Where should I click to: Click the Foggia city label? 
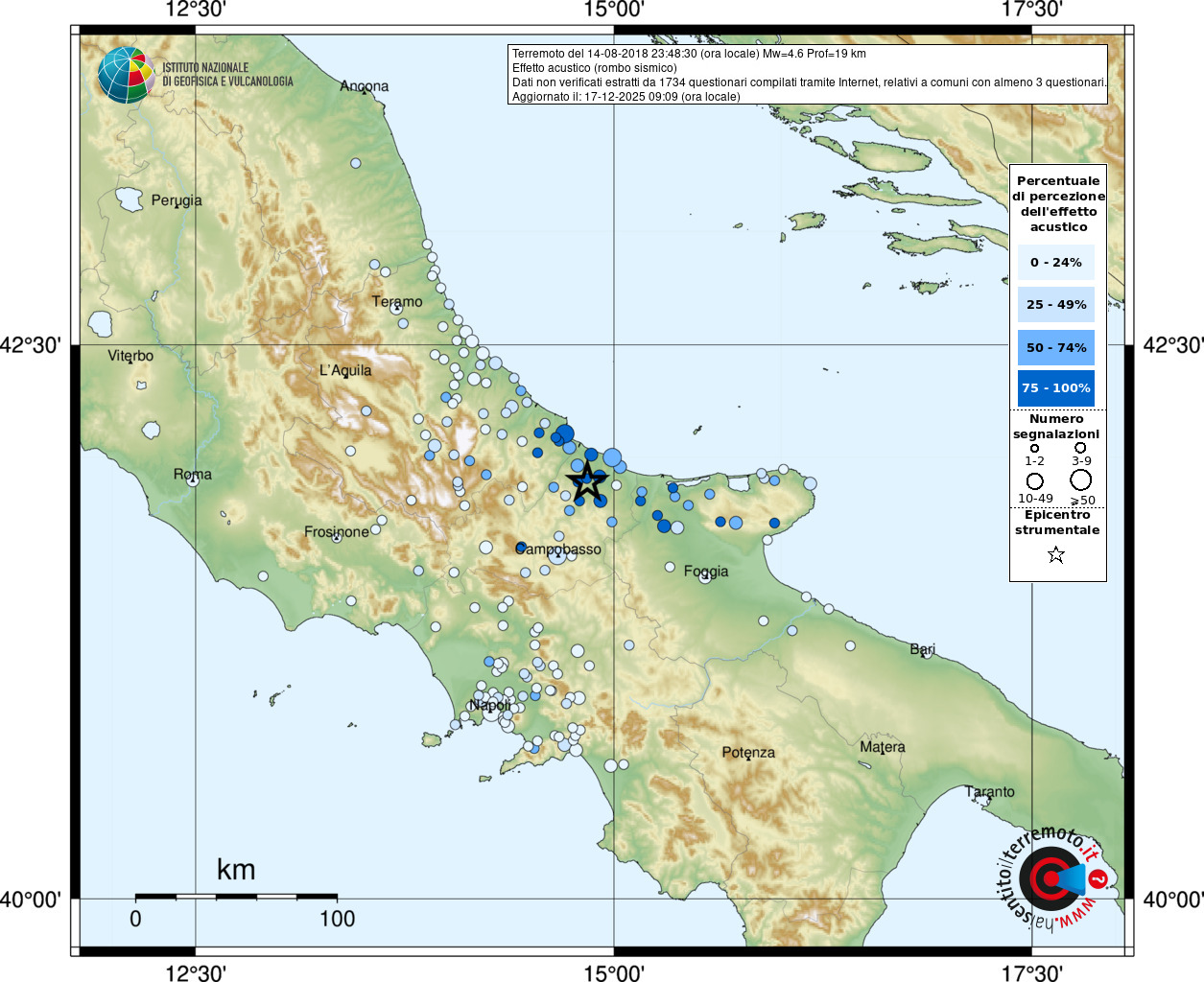pyautogui.click(x=706, y=572)
